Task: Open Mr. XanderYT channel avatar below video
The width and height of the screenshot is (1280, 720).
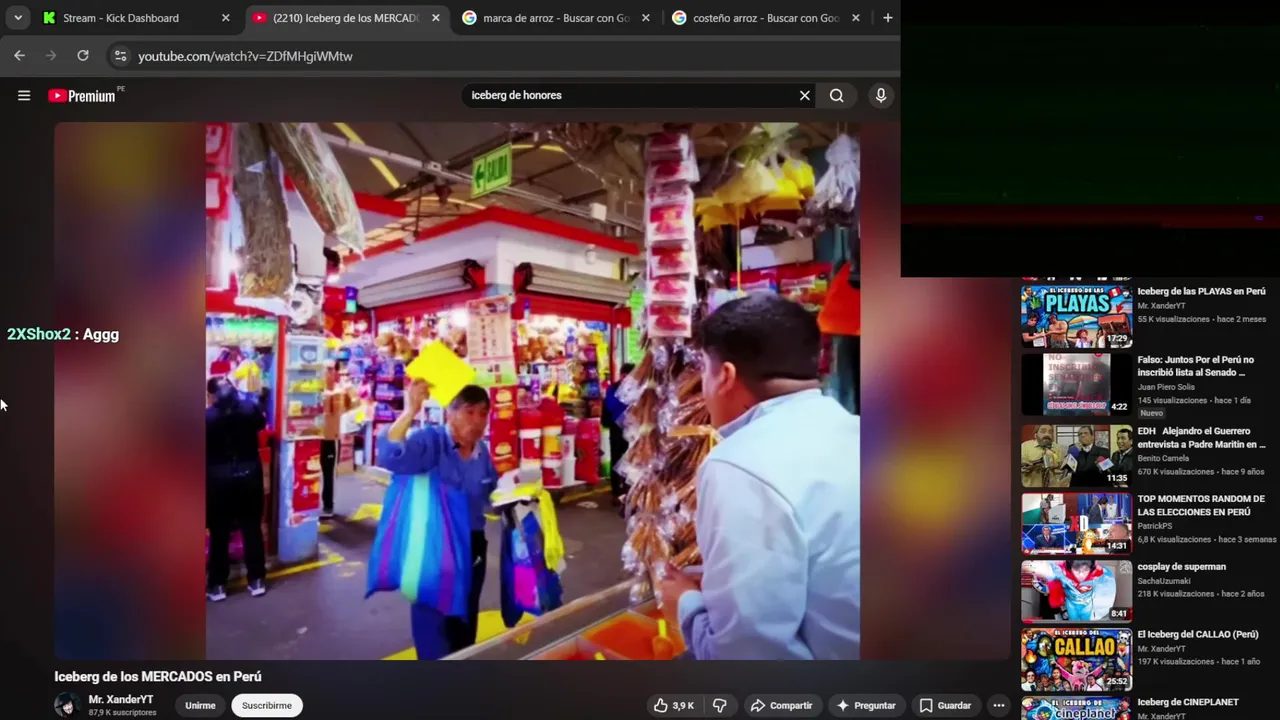Action: pyautogui.click(x=67, y=705)
